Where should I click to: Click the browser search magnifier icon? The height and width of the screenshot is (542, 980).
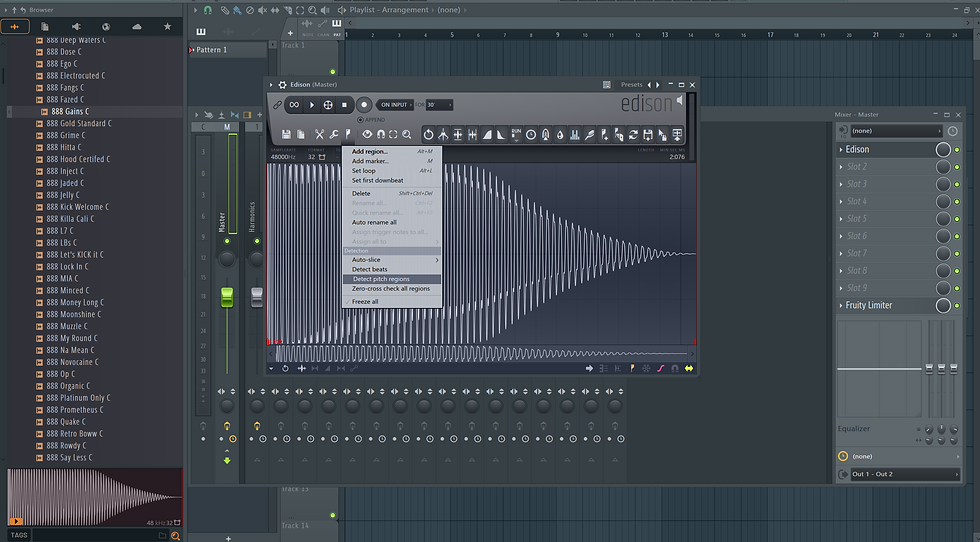click(176, 535)
